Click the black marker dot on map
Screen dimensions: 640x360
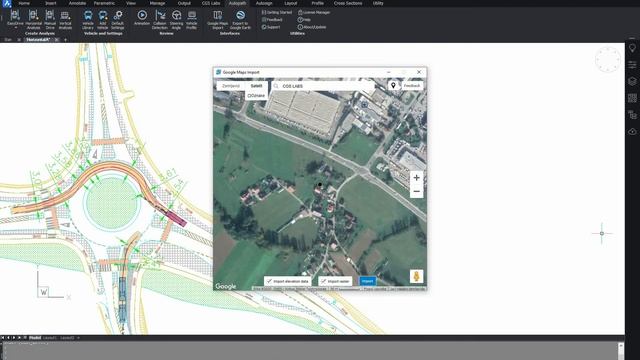pyautogui.click(x=320, y=184)
